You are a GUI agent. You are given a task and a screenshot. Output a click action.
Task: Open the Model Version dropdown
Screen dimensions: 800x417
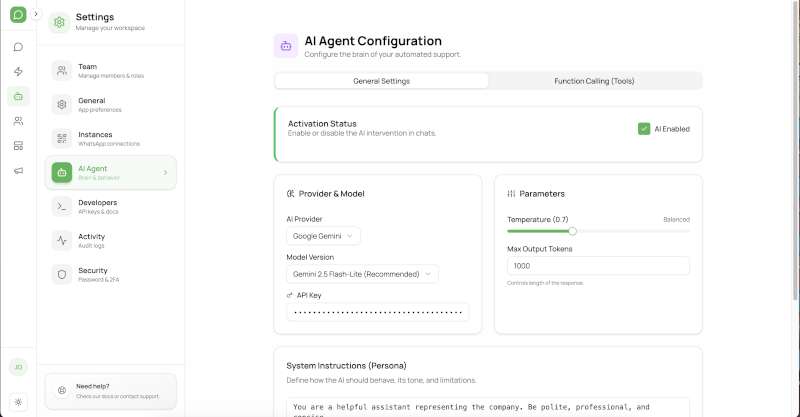click(362, 274)
